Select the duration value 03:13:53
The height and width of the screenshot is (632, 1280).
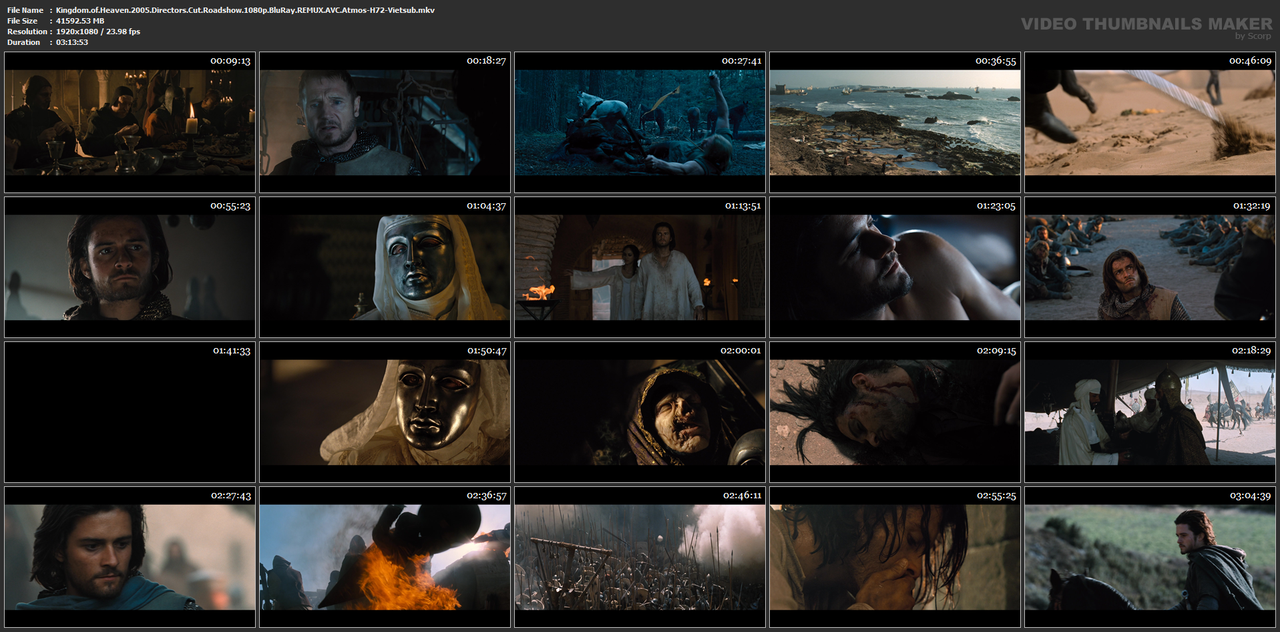[72, 43]
